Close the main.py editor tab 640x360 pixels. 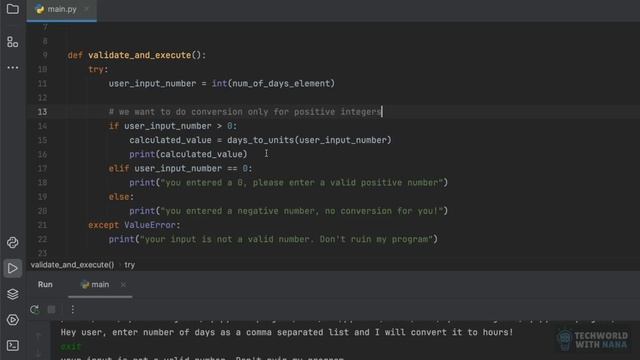pyautogui.click(x=86, y=9)
